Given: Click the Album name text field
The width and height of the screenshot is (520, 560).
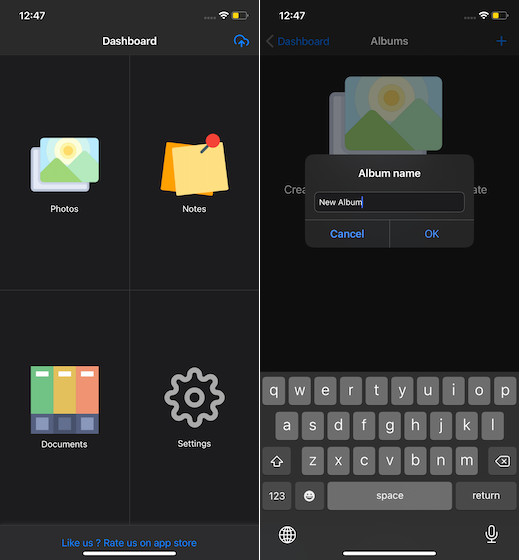Looking at the screenshot, I should (389, 202).
